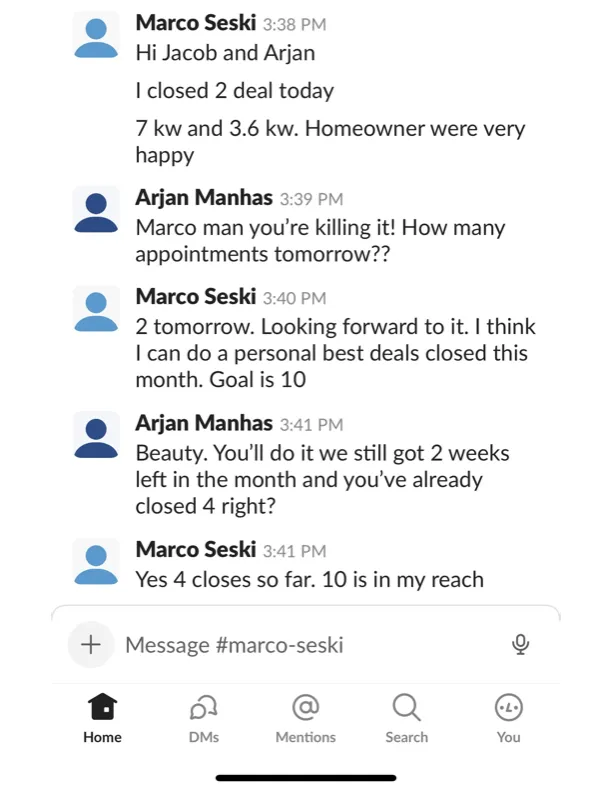Switch to the DMs tab

[x=203, y=718]
